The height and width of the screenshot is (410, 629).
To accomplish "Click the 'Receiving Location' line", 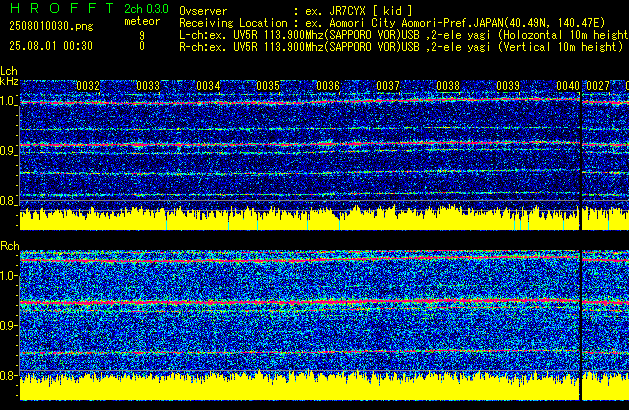I will (392, 23).
